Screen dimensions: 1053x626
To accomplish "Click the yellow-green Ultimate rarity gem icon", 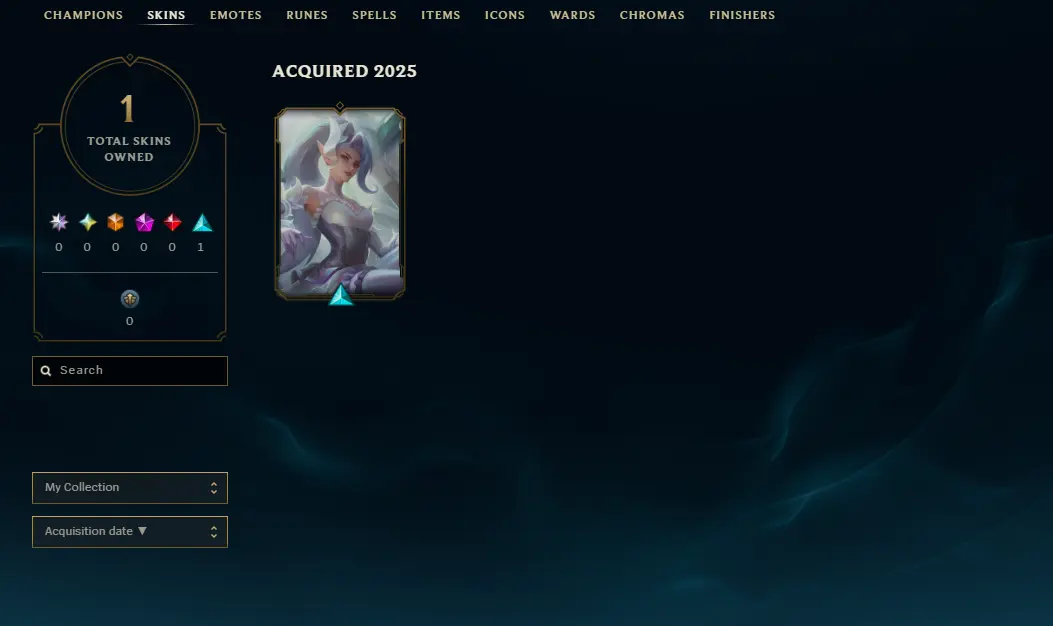I will [x=87, y=222].
